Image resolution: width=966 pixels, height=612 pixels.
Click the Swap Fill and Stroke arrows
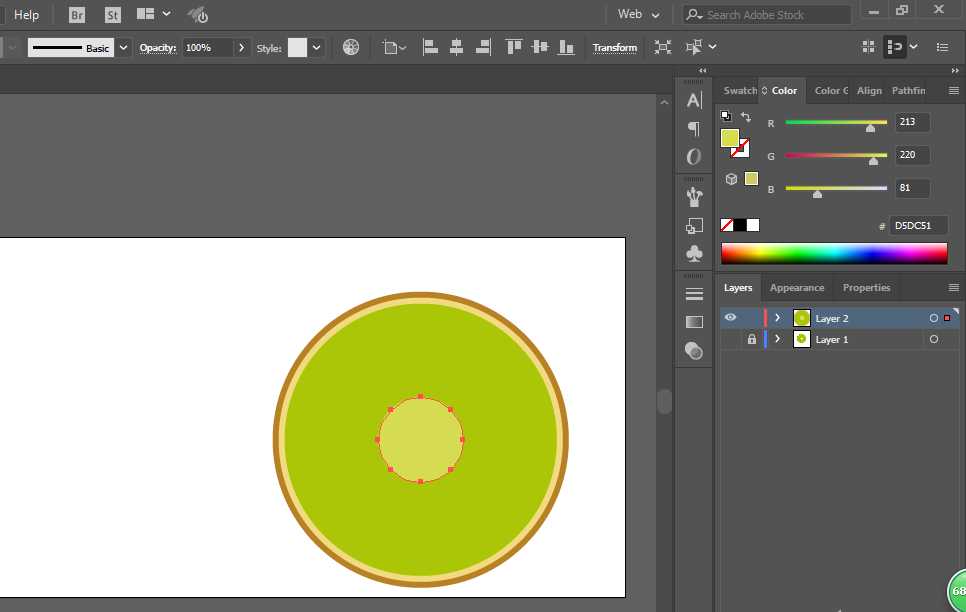pos(746,117)
